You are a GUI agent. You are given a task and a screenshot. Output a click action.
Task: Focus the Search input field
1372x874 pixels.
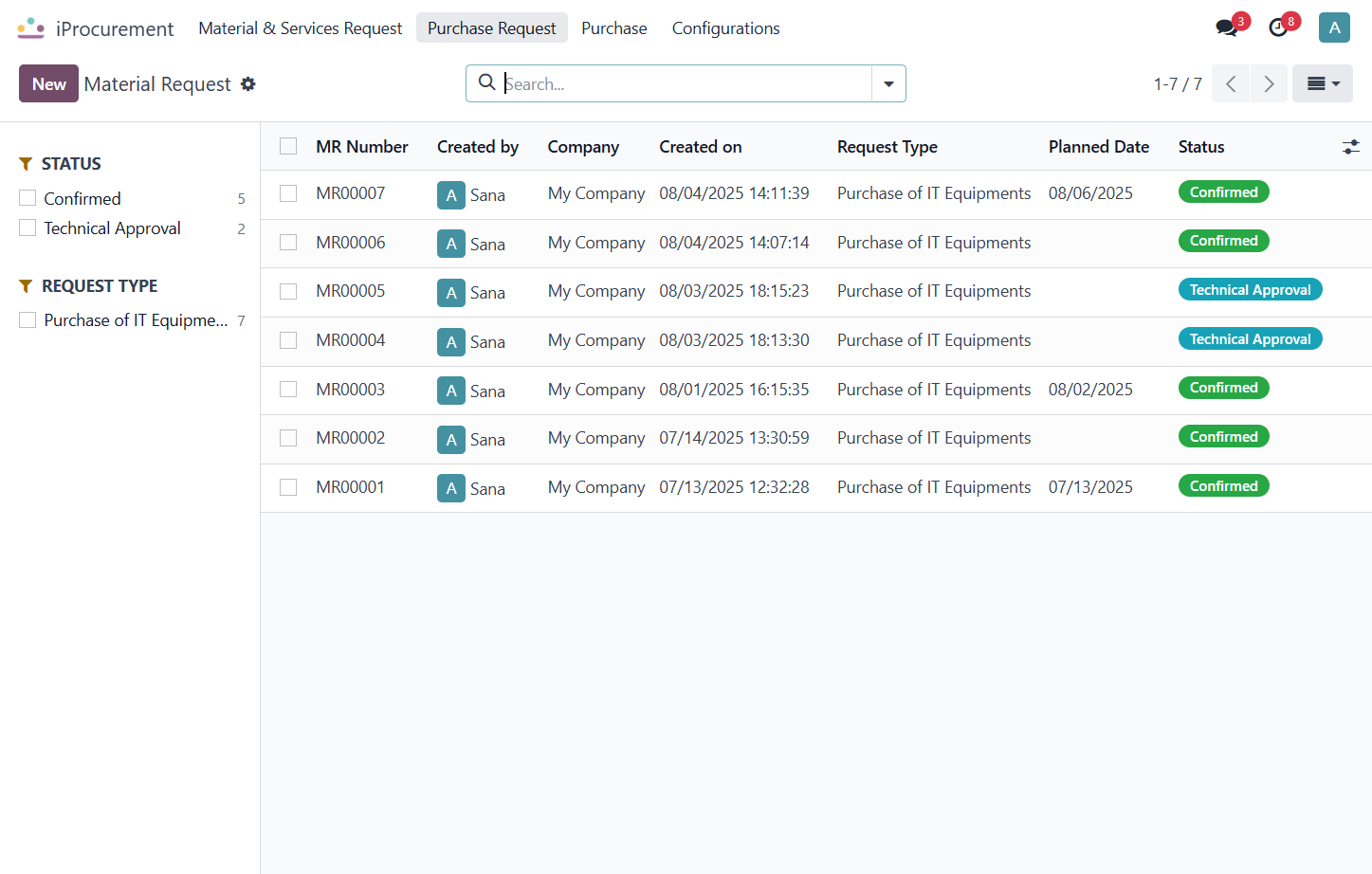(x=686, y=83)
